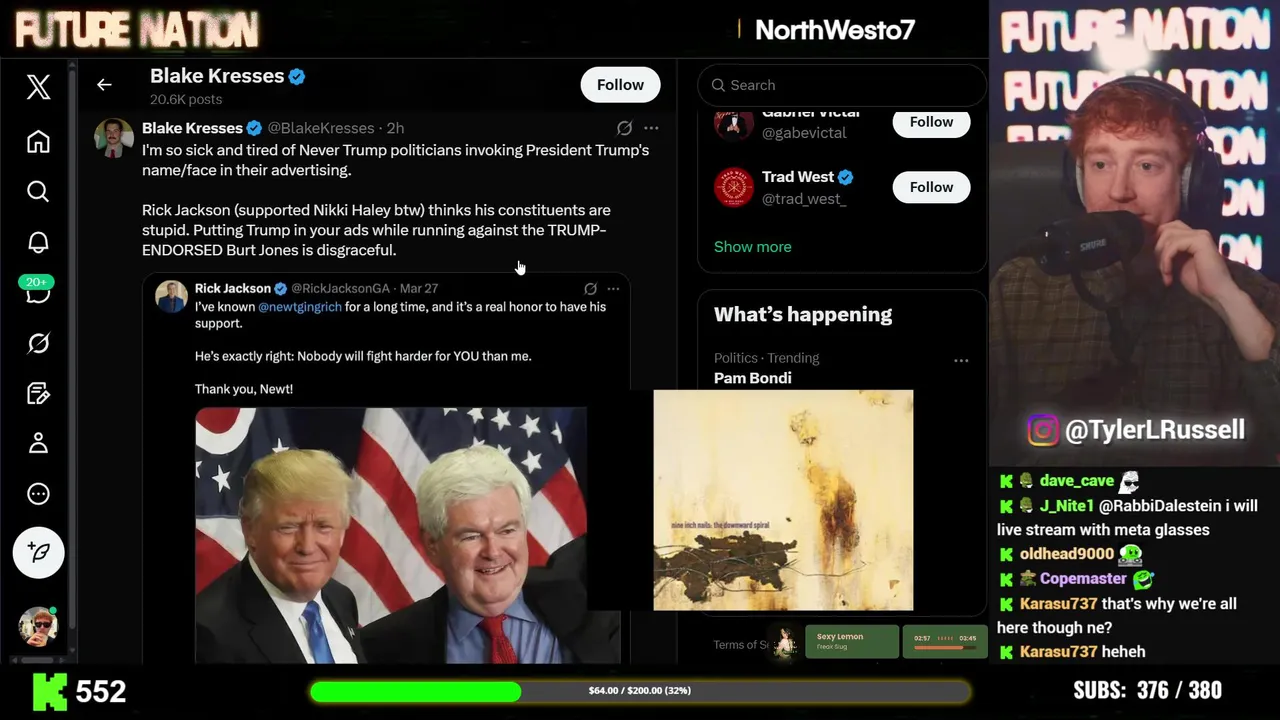Viewport: 1280px width, 720px height.
Task: Follow Blake Kresses from the header button
Action: click(x=620, y=85)
